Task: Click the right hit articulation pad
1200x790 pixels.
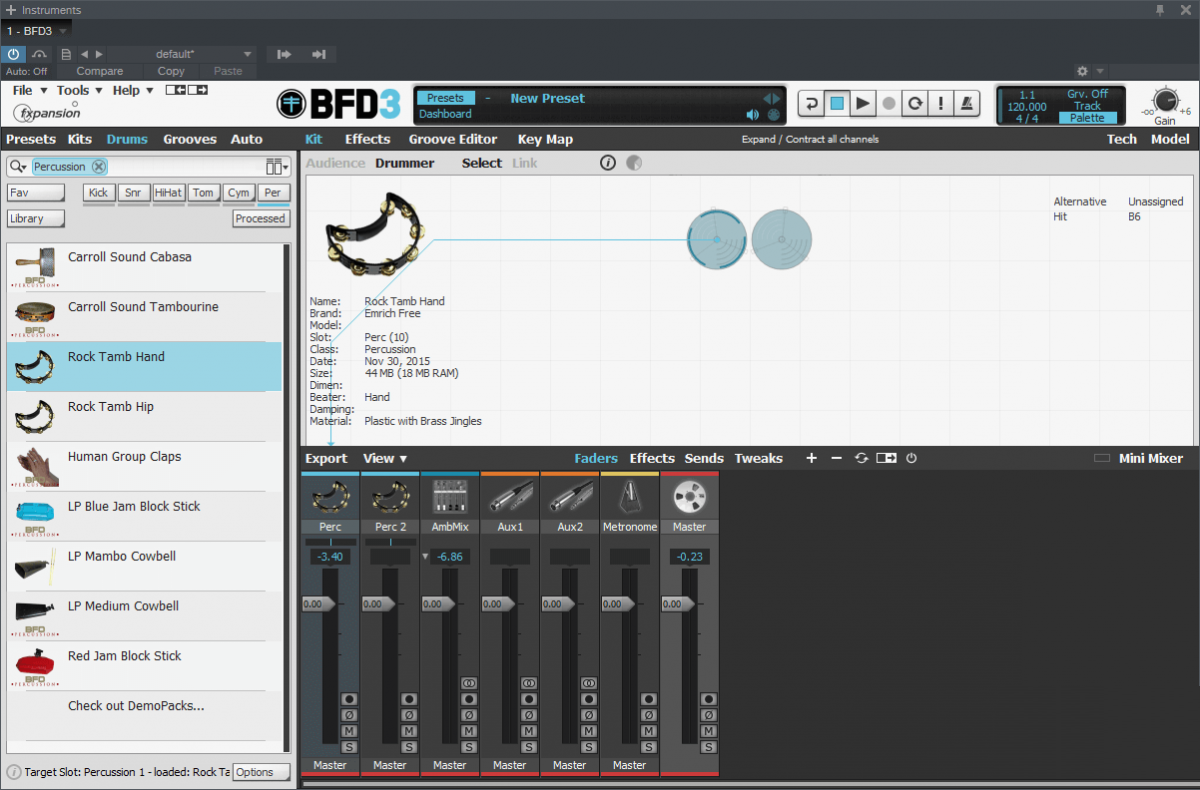Action: (x=782, y=239)
